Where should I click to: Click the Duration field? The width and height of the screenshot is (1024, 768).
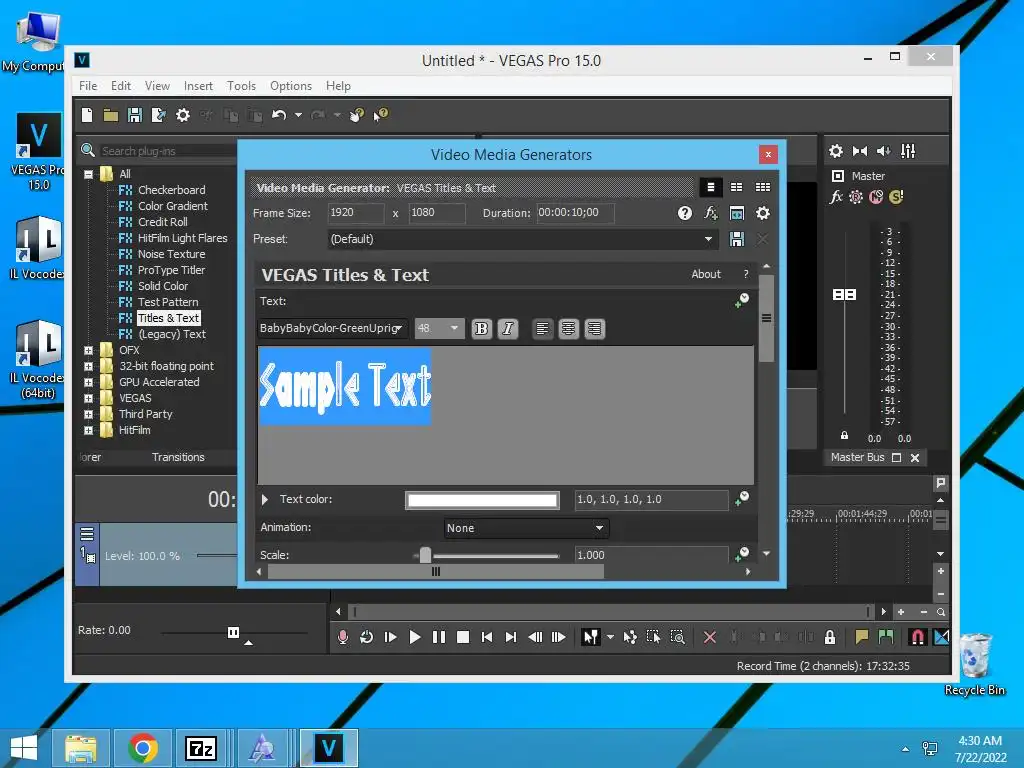pyautogui.click(x=575, y=213)
